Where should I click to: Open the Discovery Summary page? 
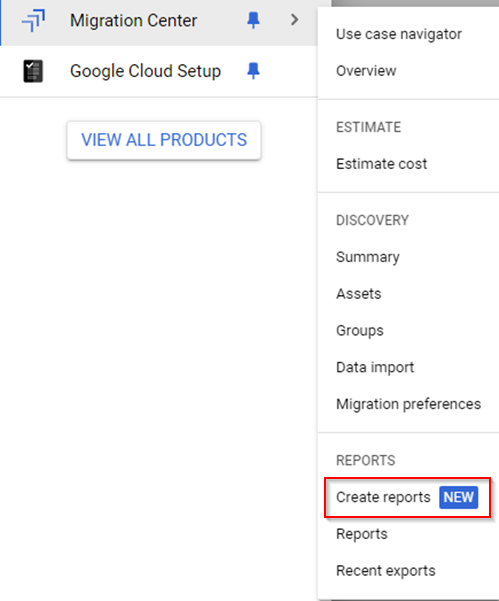pos(368,257)
